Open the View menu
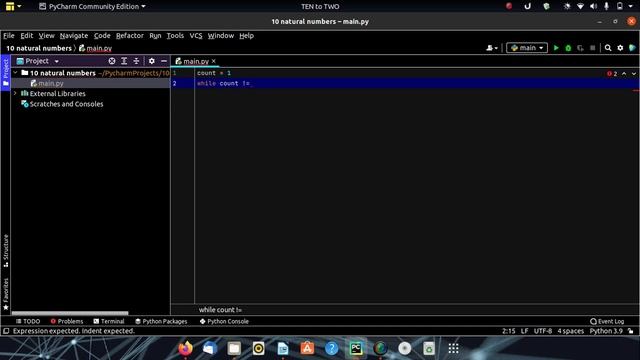This screenshot has width=640, height=360. [47, 36]
